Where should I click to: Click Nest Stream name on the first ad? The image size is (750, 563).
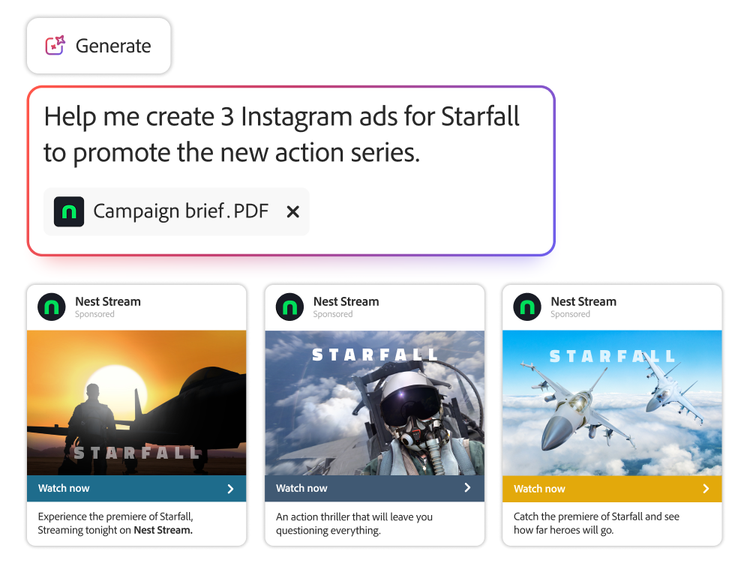pos(108,301)
